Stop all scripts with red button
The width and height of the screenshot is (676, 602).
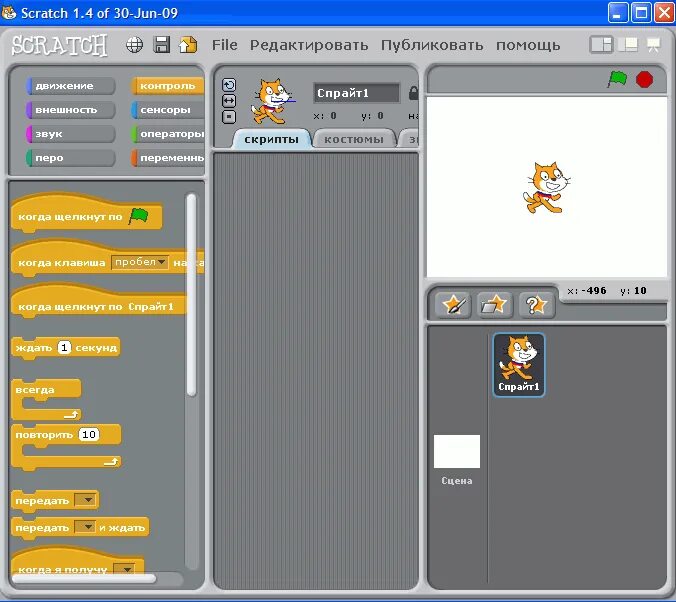point(645,79)
